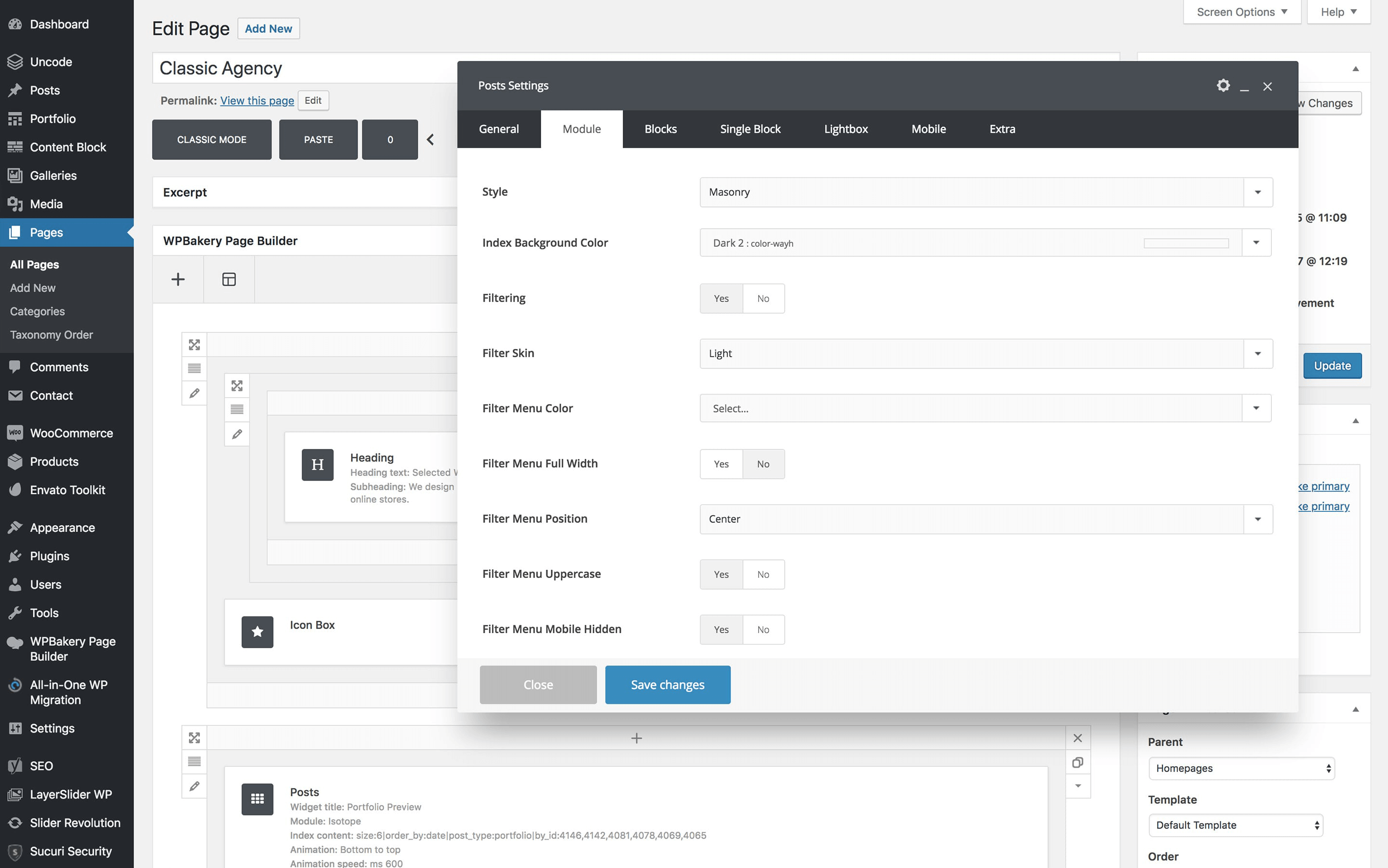This screenshot has height=868, width=1388.
Task: Click the Heading widget icon in builder
Action: tap(317, 463)
